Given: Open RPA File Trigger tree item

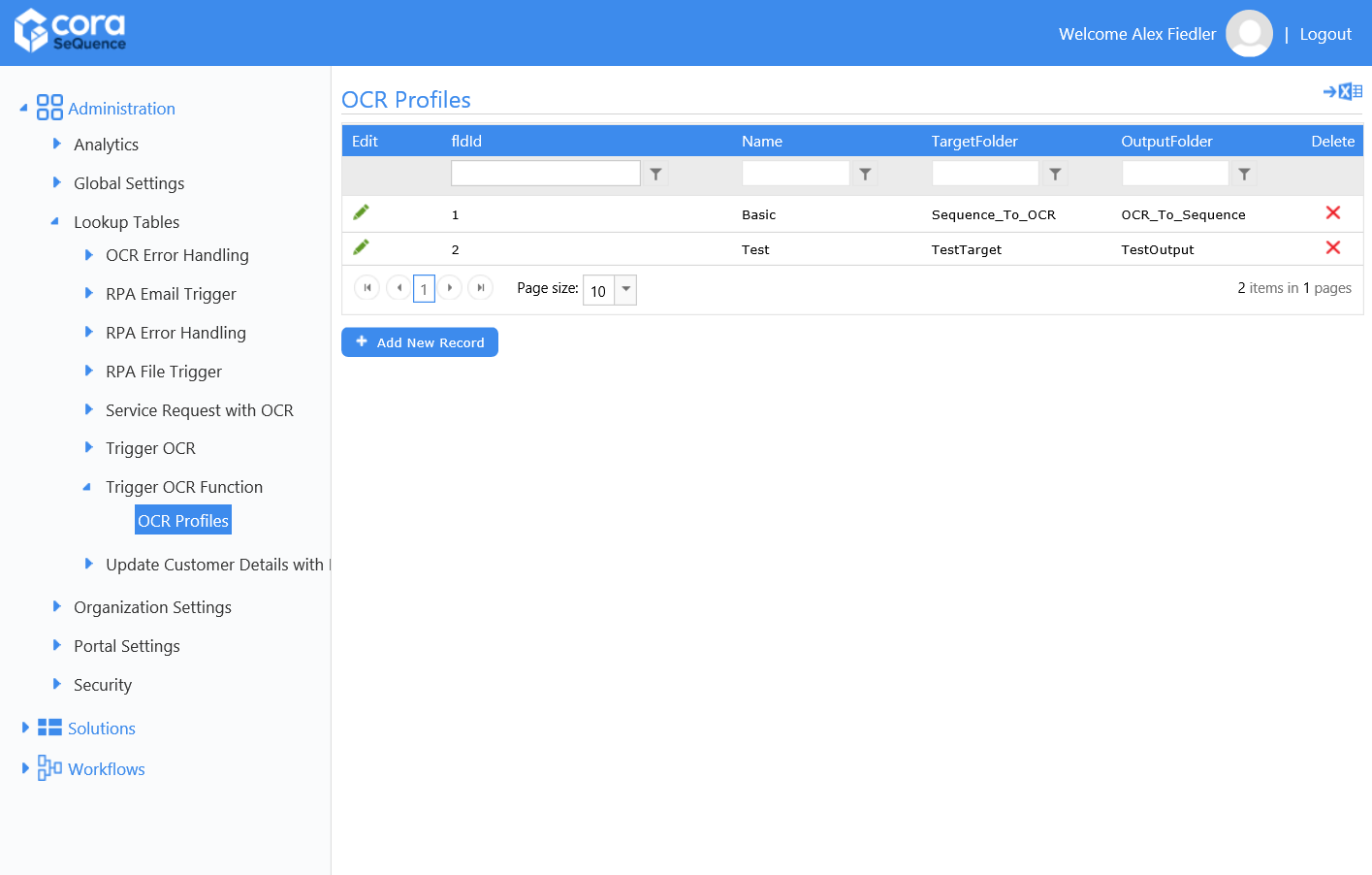Looking at the screenshot, I should click(164, 372).
